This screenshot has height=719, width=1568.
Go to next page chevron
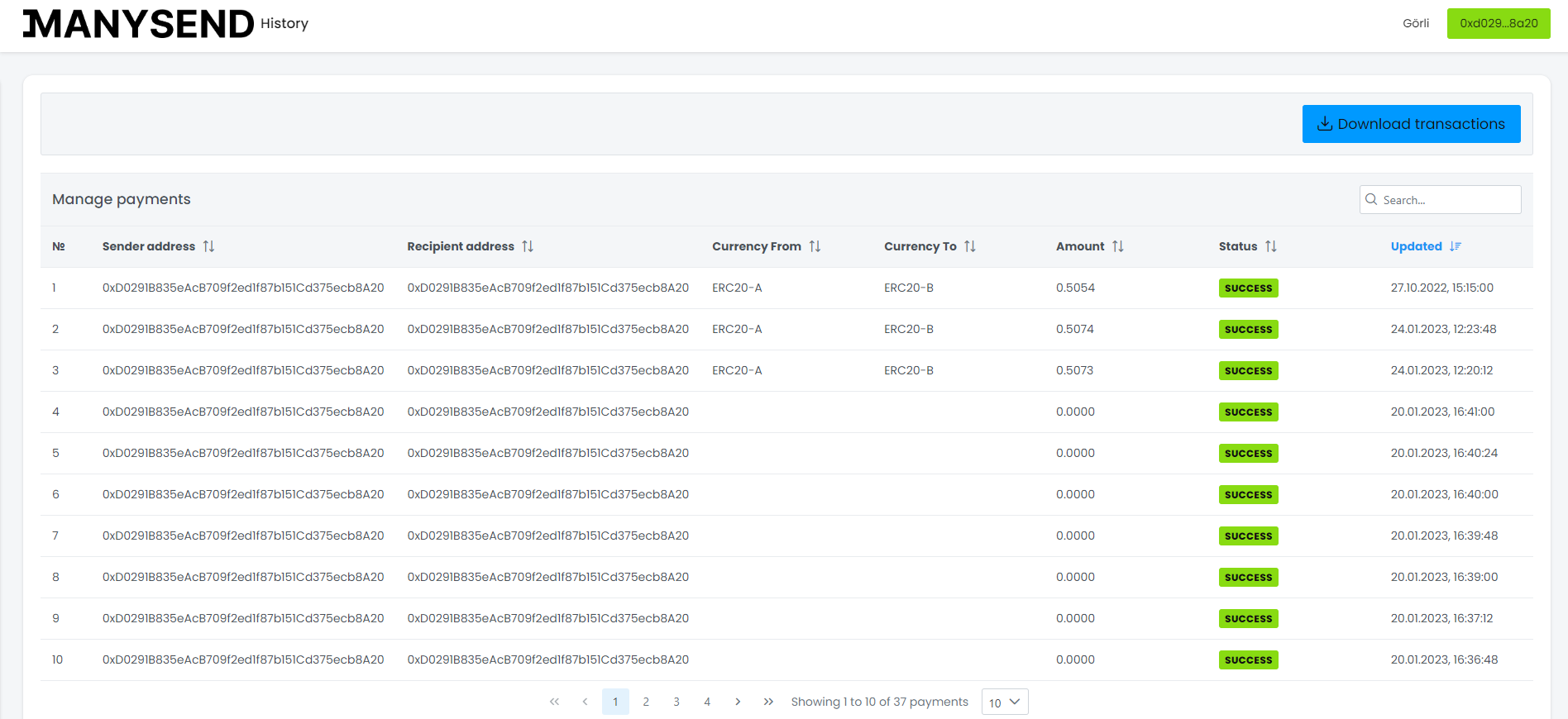click(x=738, y=702)
